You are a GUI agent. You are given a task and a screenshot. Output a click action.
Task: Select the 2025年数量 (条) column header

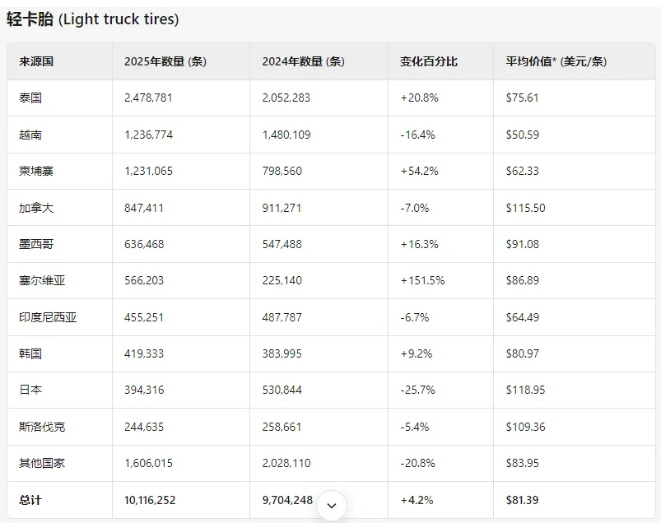click(165, 61)
